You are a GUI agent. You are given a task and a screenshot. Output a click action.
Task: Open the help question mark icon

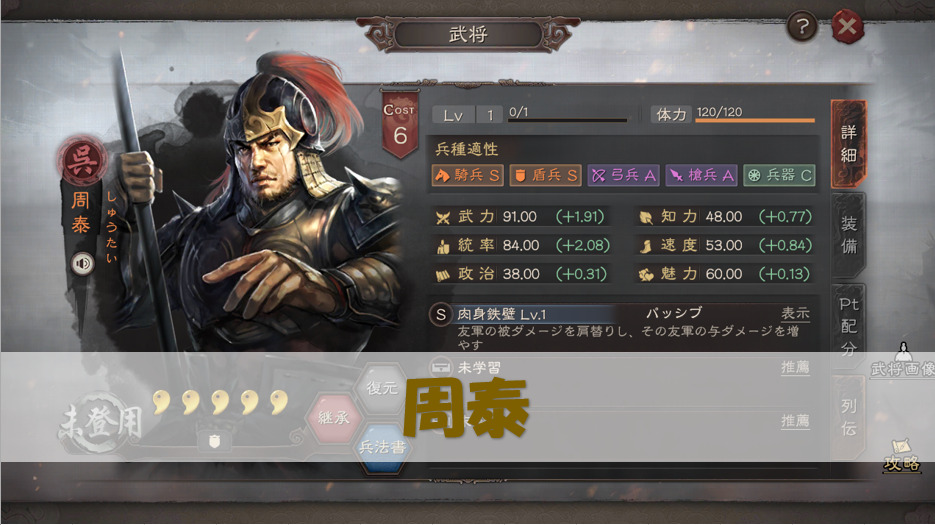802,26
